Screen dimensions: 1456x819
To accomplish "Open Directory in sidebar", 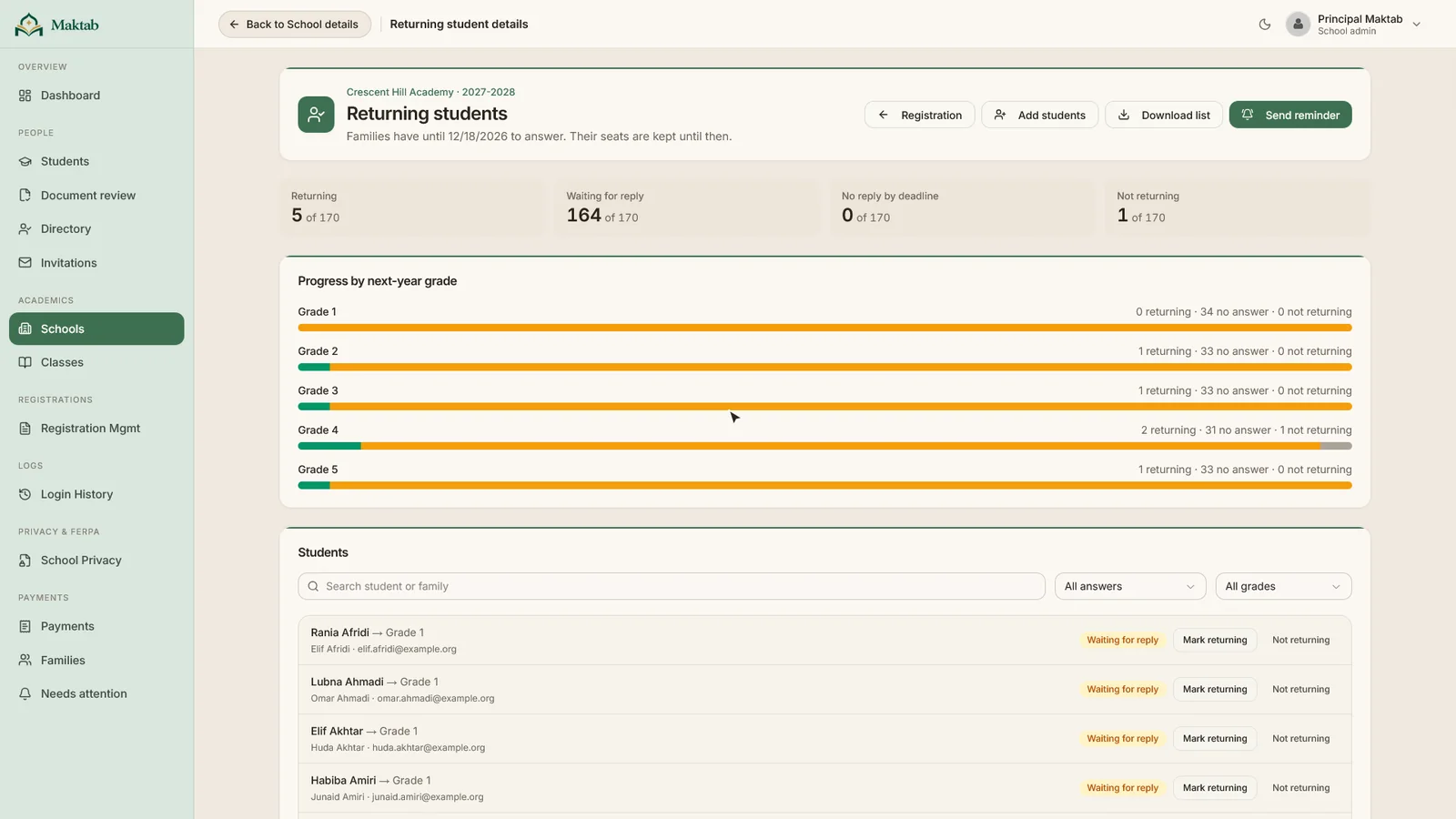I will 96,229.
